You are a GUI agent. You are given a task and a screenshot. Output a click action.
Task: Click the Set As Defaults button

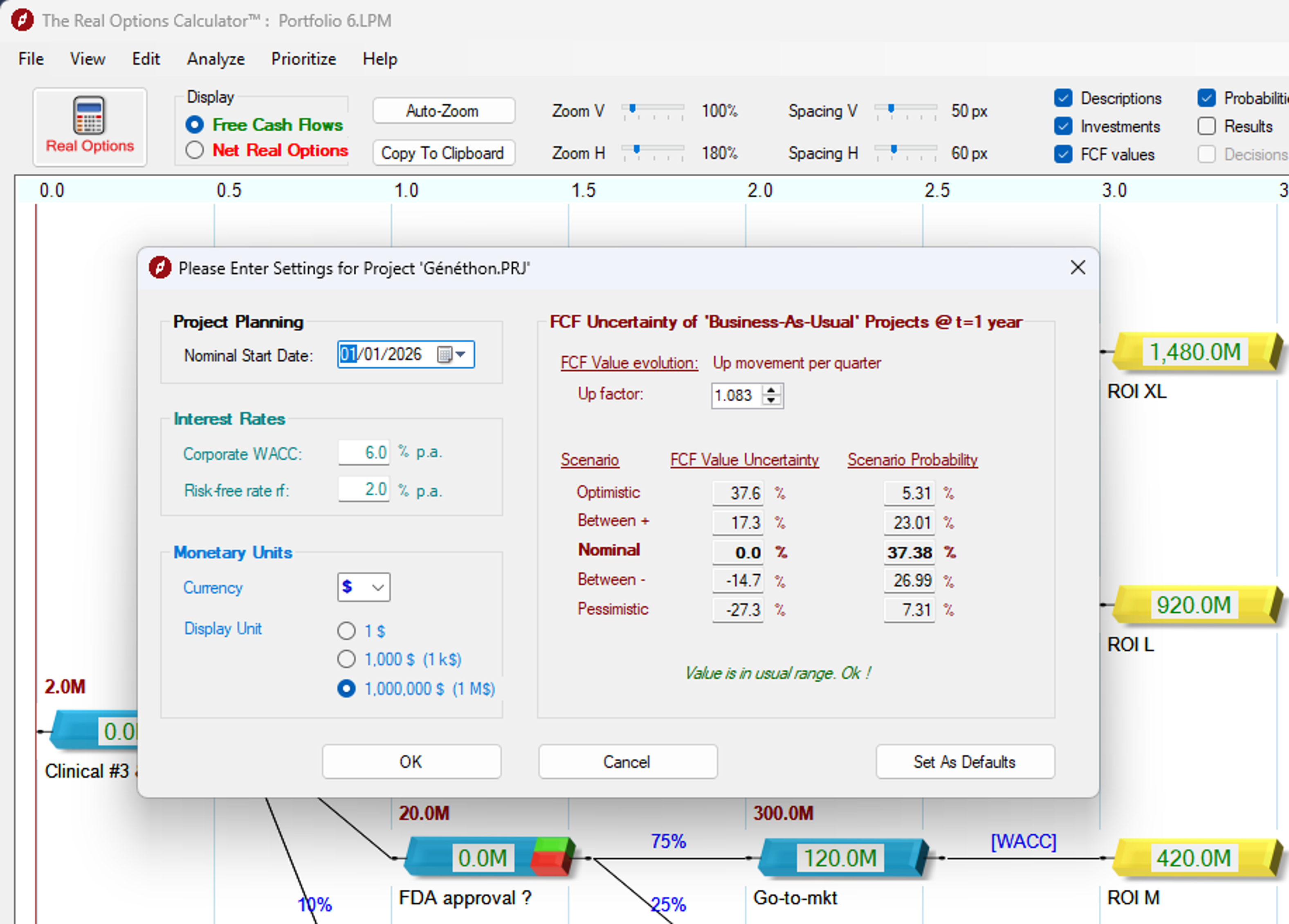(x=964, y=762)
